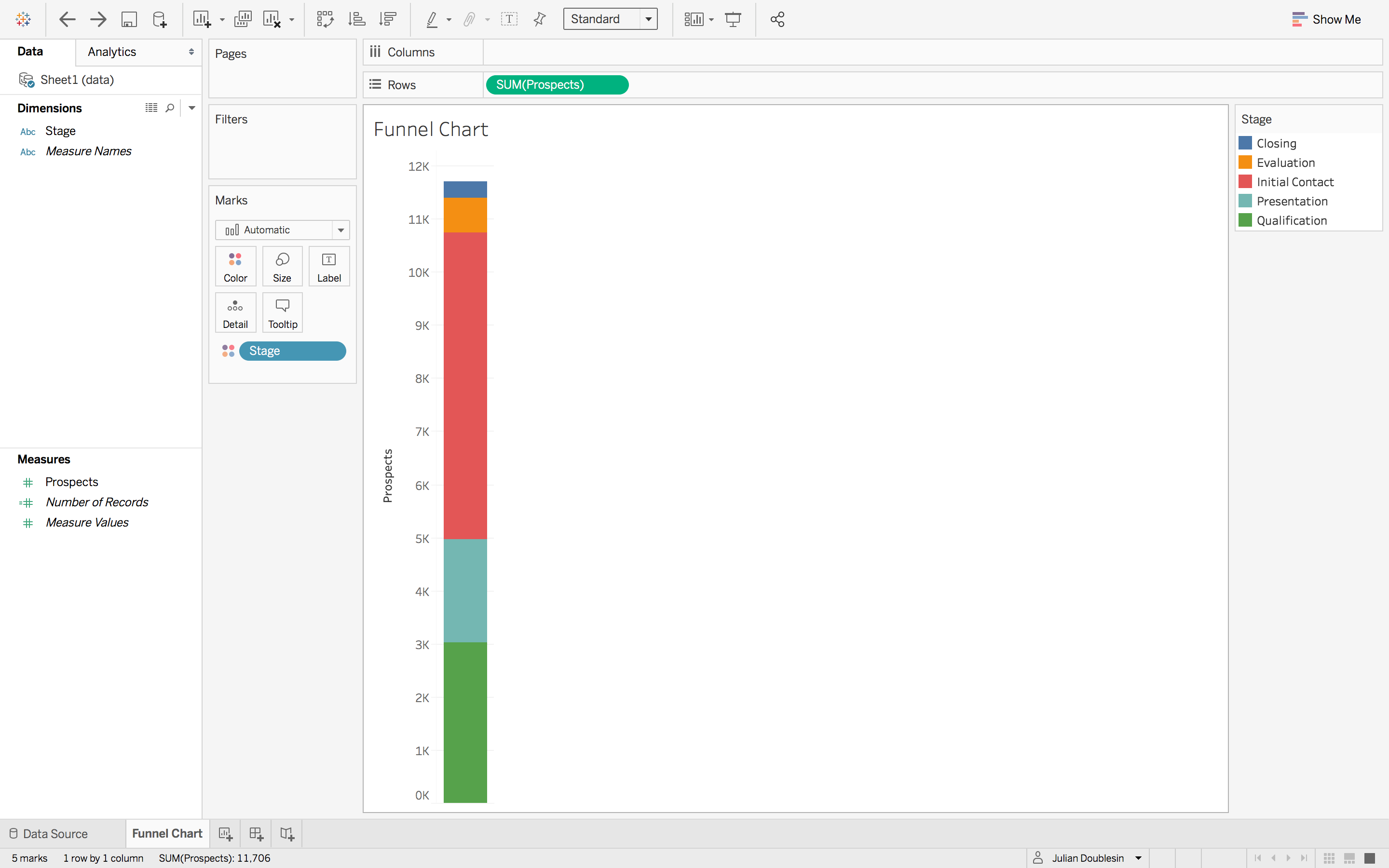Image resolution: width=1389 pixels, height=868 pixels.
Task: Select the Size marks card icon
Action: [281, 265]
